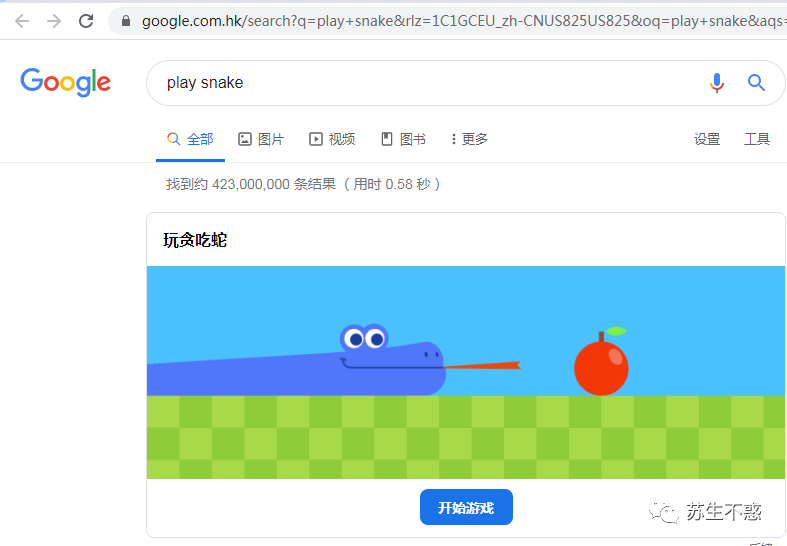Screen dimensions: 787x546
Task: Click the blue magnifier search button
Action: click(756, 83)
